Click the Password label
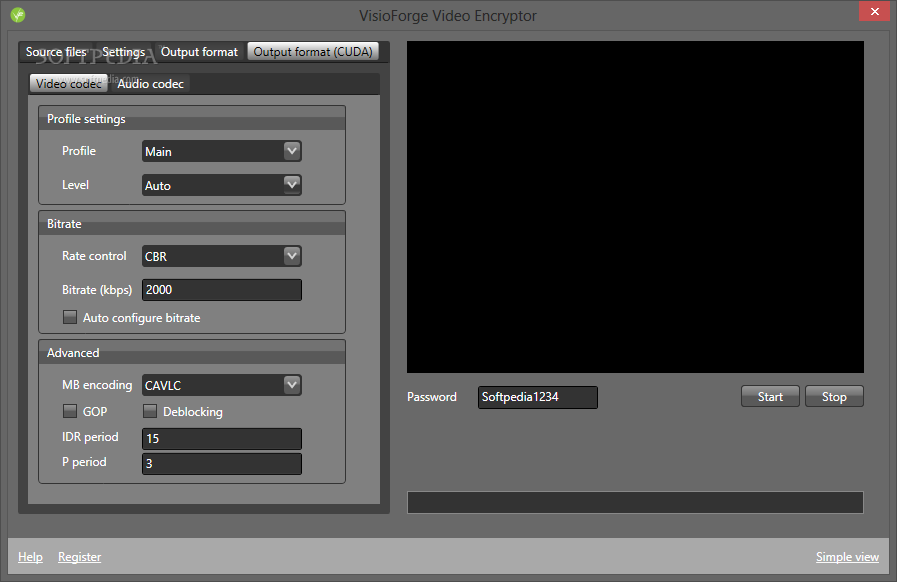897x582 pixels. tap(432, 397)
